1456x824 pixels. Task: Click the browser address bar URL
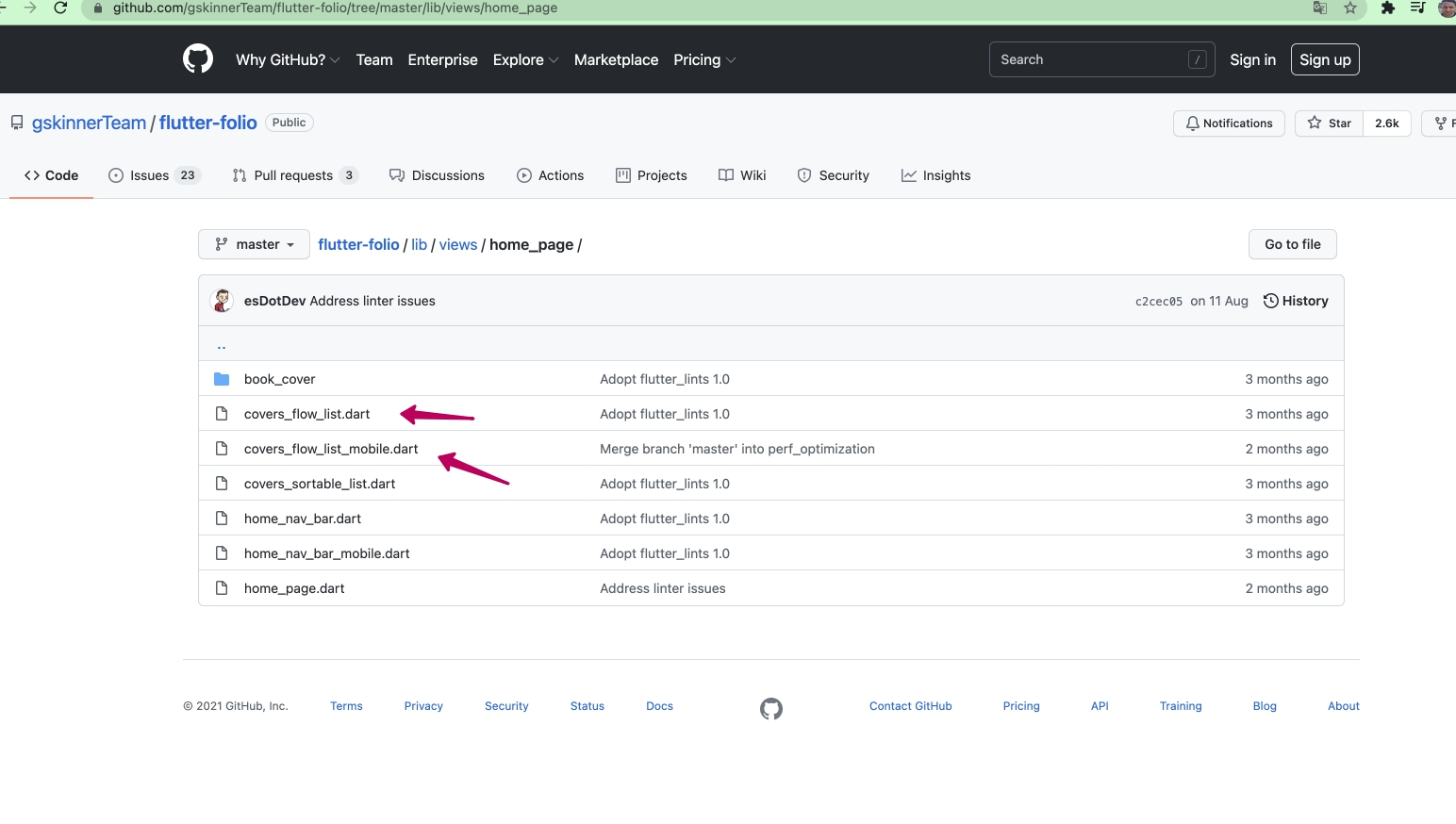335,8
